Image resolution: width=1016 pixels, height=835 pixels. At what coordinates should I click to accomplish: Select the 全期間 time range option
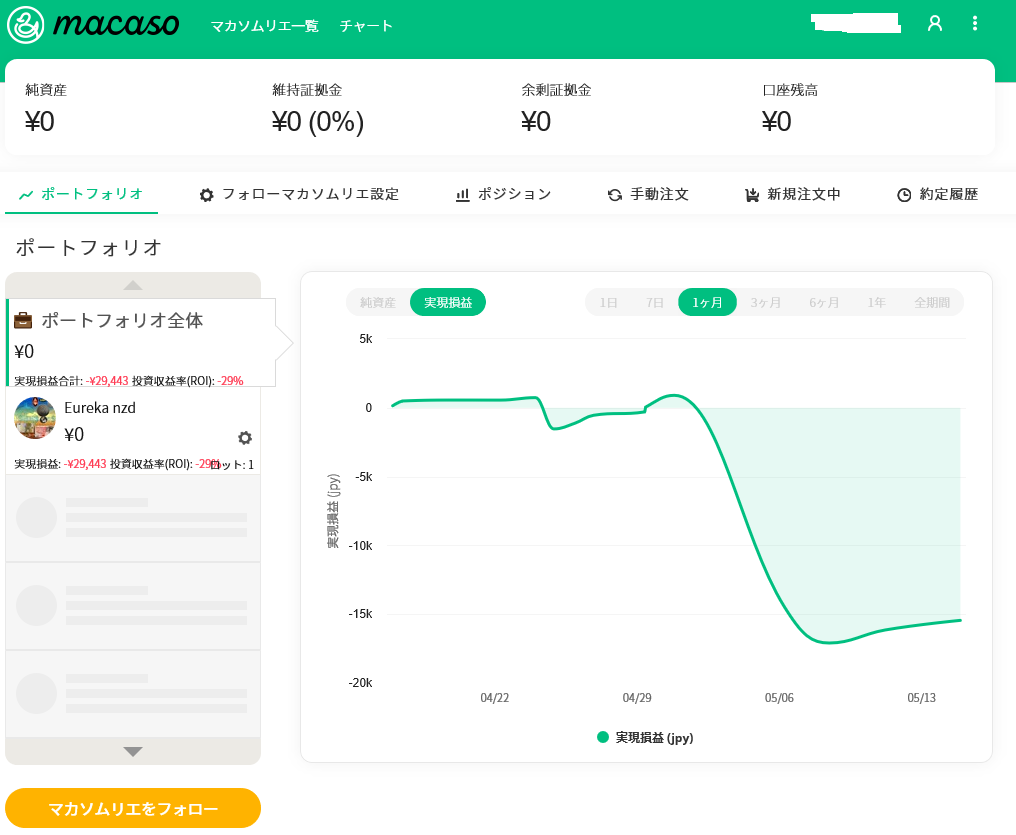point(932,302)
